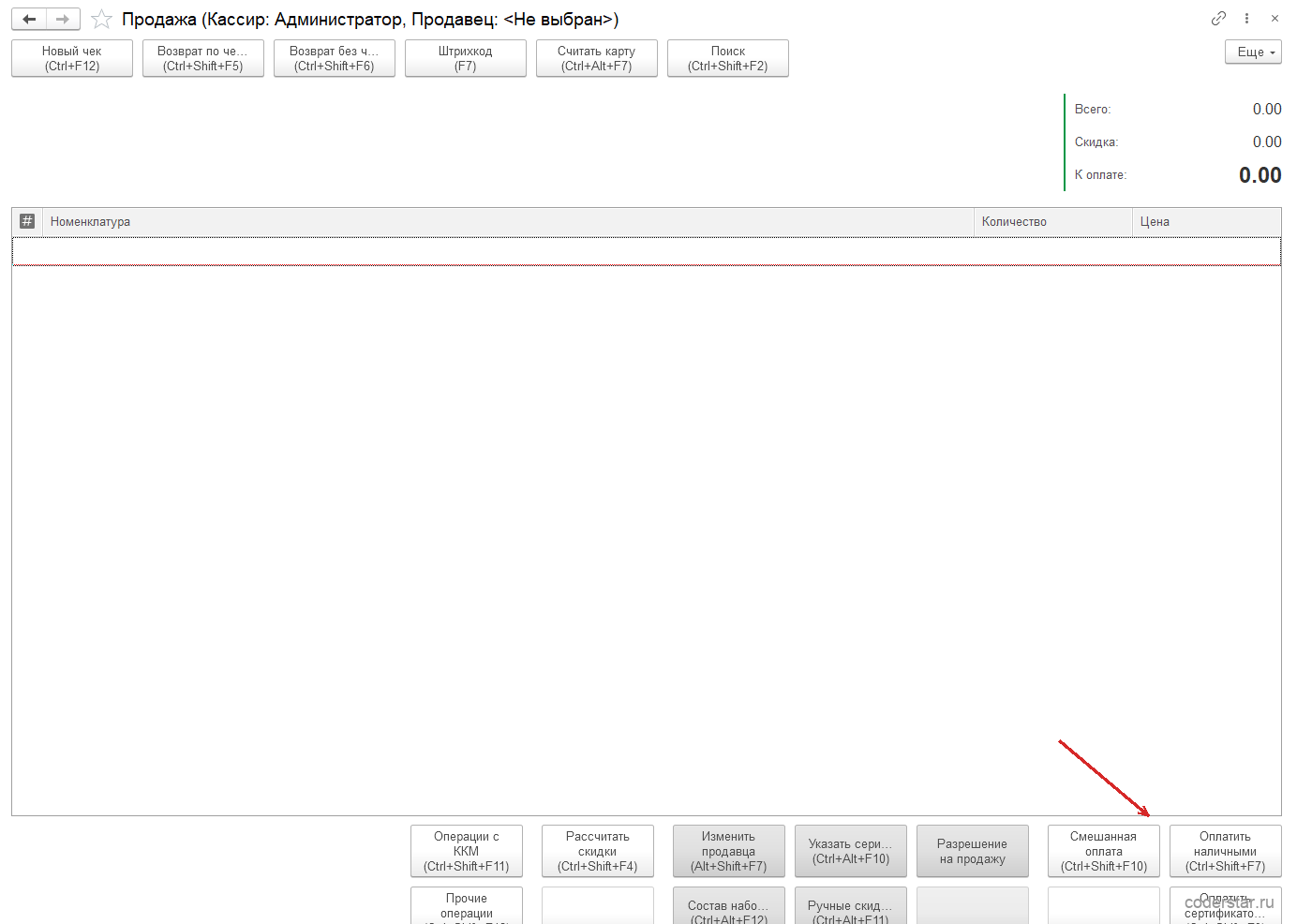The width and height of the screenshot is (1297, 924).
Task: Click Состав набо… button
Action: (x=729, y=905)
